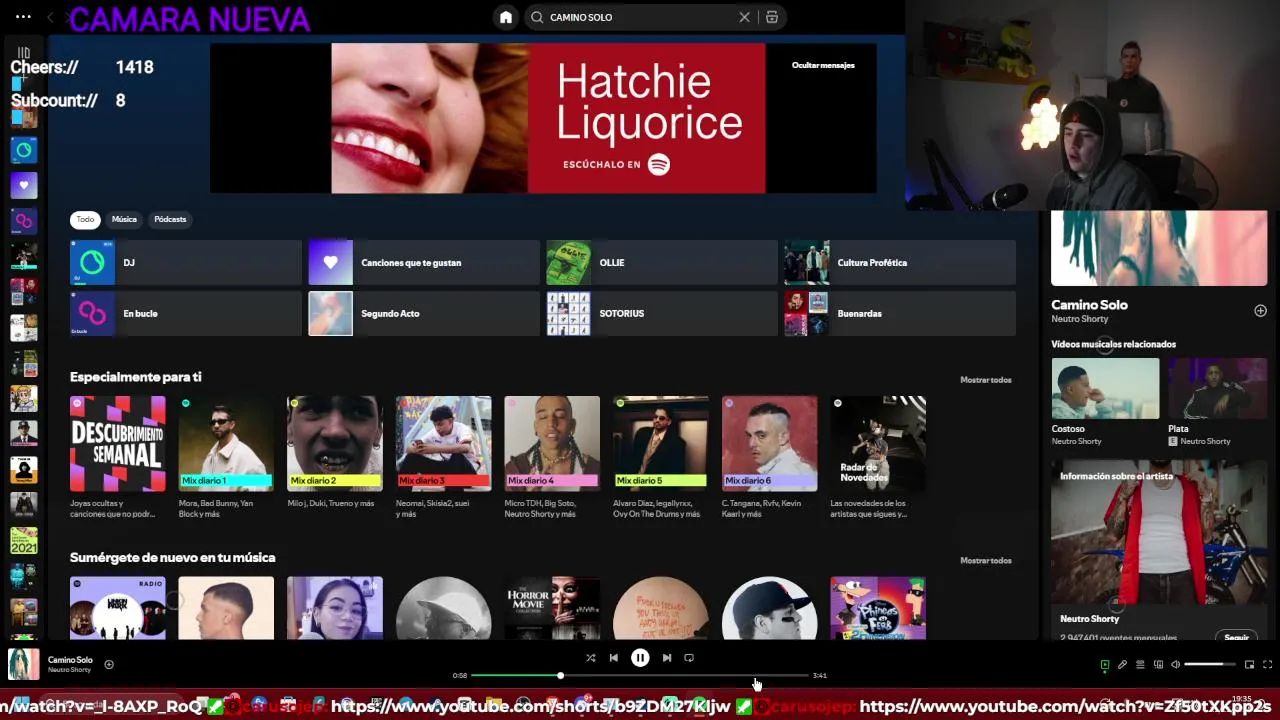The image size is (1280, 720).
Task: Open the En bucle shortcut tile
Action: pyautogui.click(x=186, y=313)
